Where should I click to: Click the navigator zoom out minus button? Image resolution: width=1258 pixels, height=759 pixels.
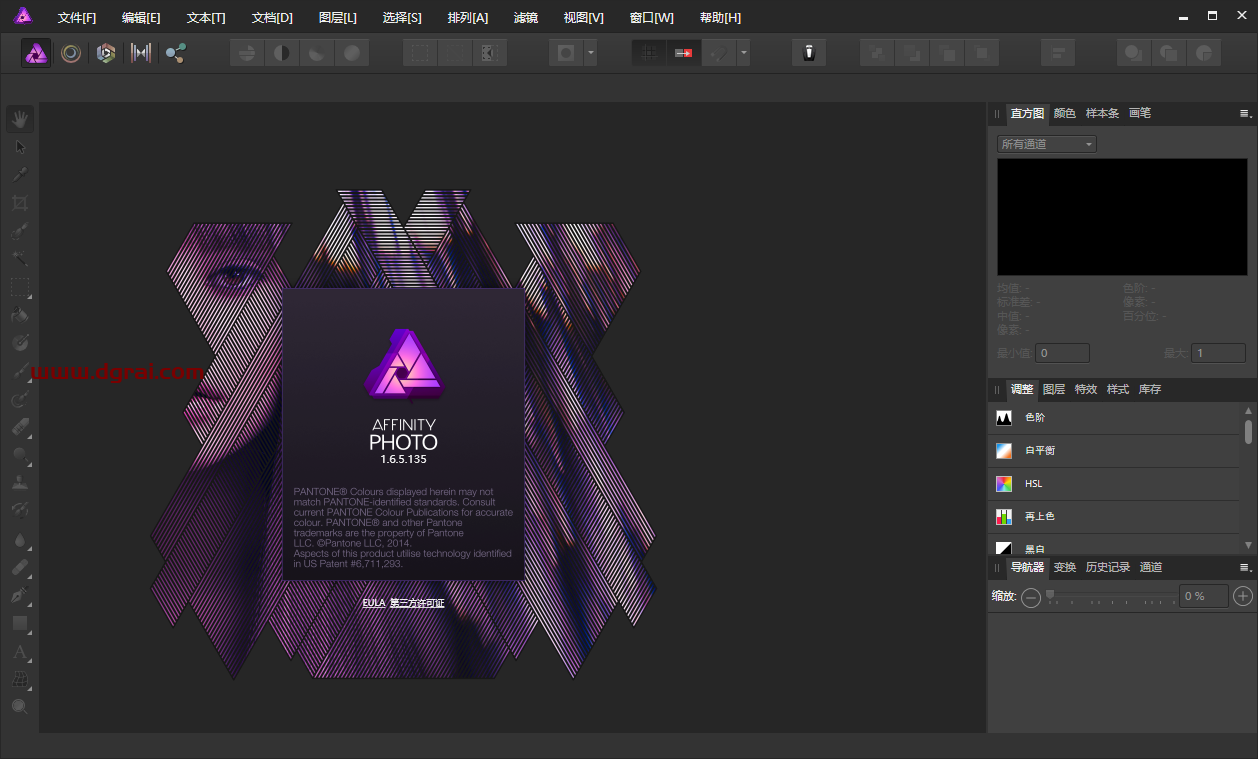(1031, 597)
